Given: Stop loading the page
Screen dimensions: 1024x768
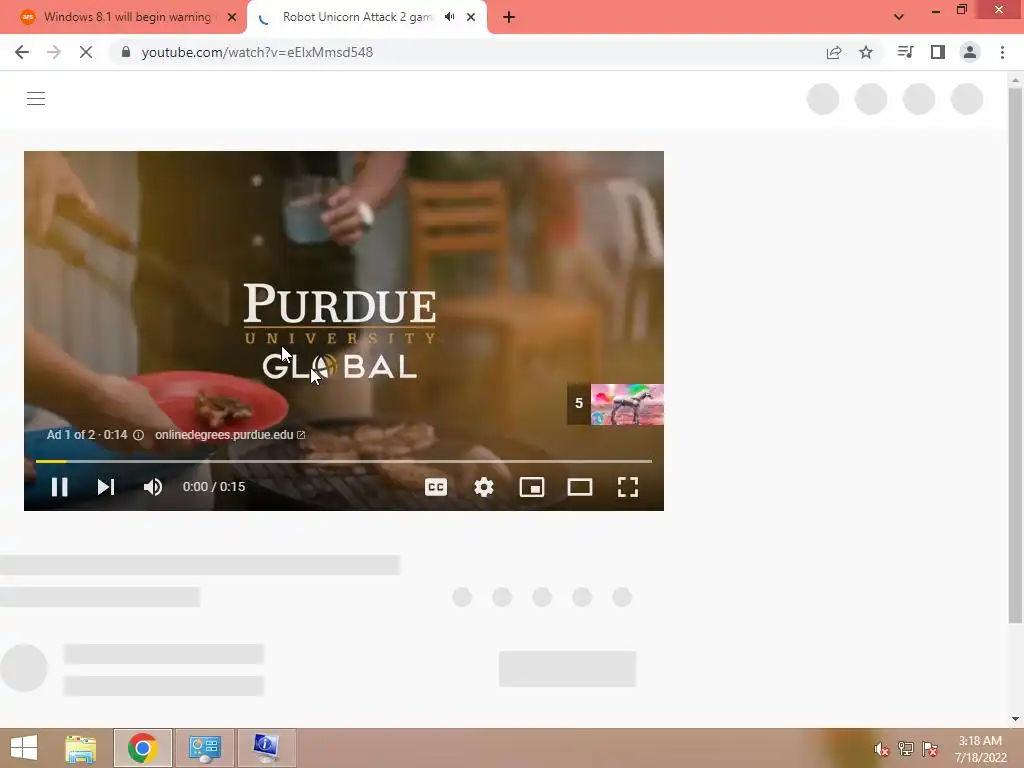Looking at the screenshot, I should 86,52.
